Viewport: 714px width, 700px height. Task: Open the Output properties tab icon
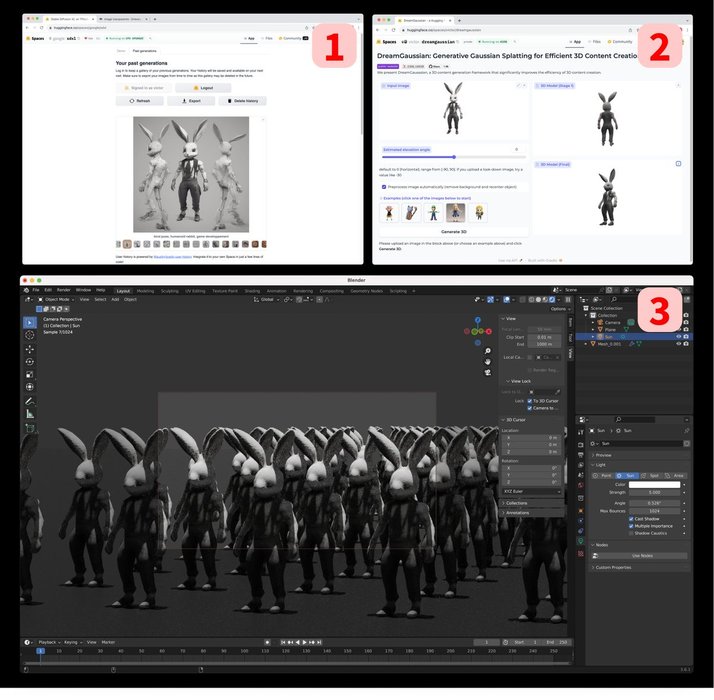581,455
